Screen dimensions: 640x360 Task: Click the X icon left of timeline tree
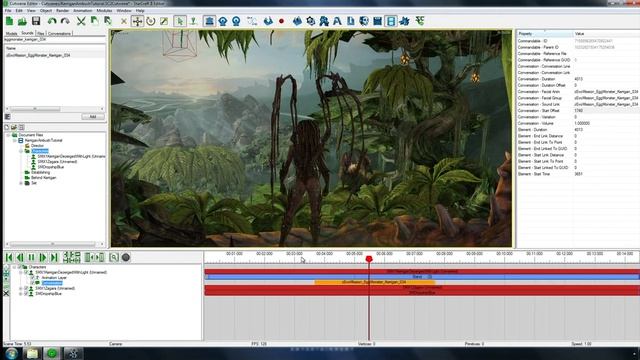(6, 293)
